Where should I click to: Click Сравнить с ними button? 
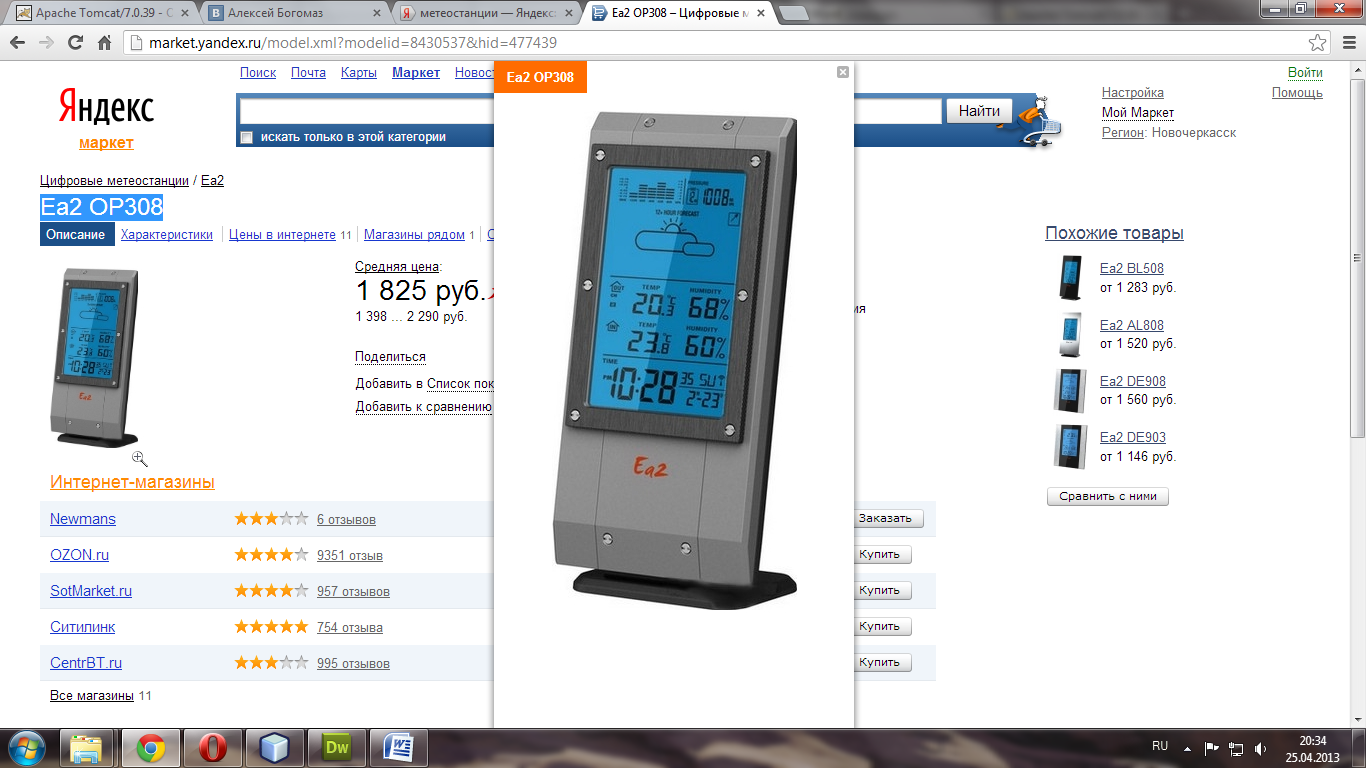click(1108, 497)
